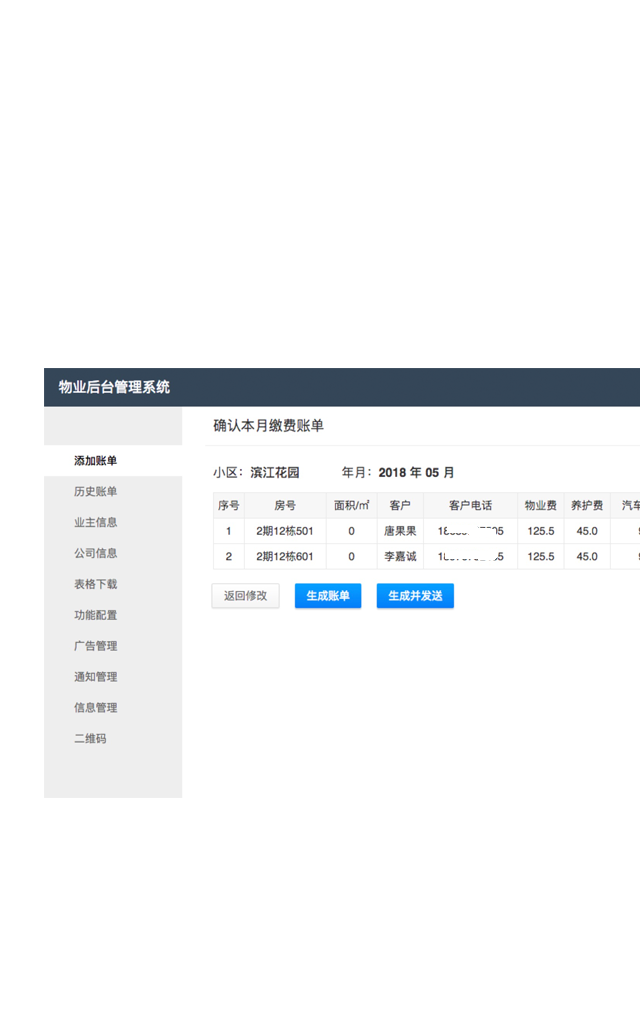Click the 房号 column header

click(x=285, y=506)
